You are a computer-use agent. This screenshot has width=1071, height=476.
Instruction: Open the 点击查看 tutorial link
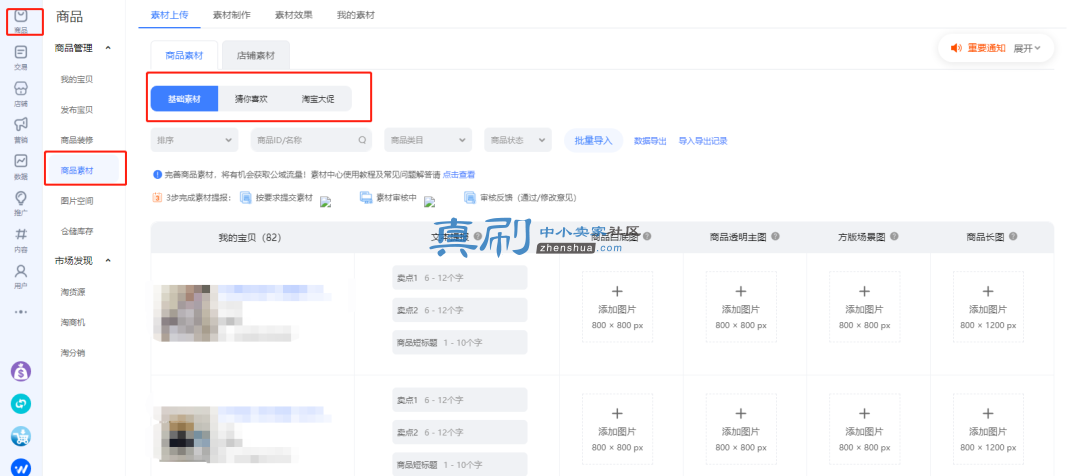coord(459,176)
